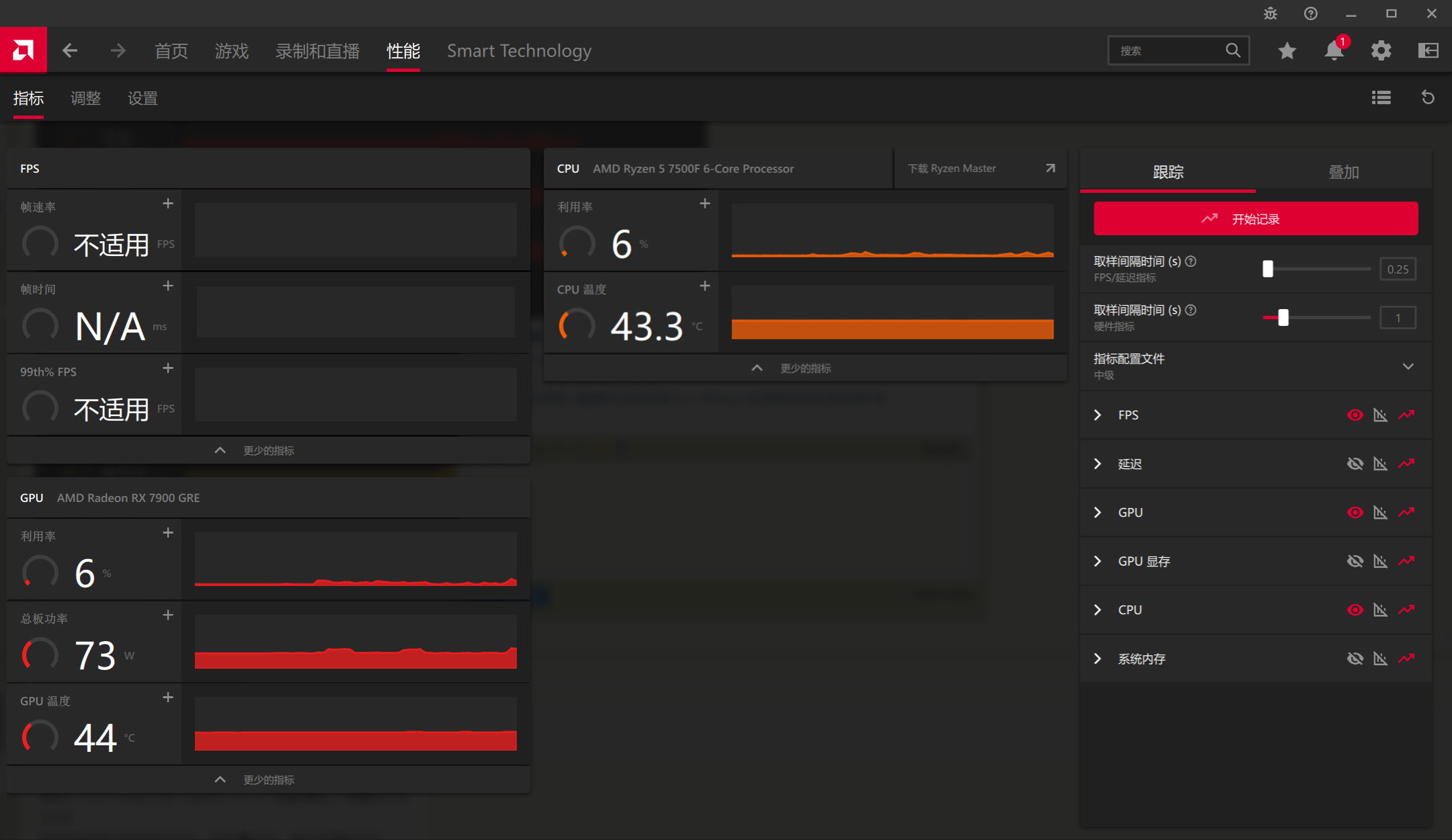Expand the GPU 显存 tracking row

[x=1098, y=561]
